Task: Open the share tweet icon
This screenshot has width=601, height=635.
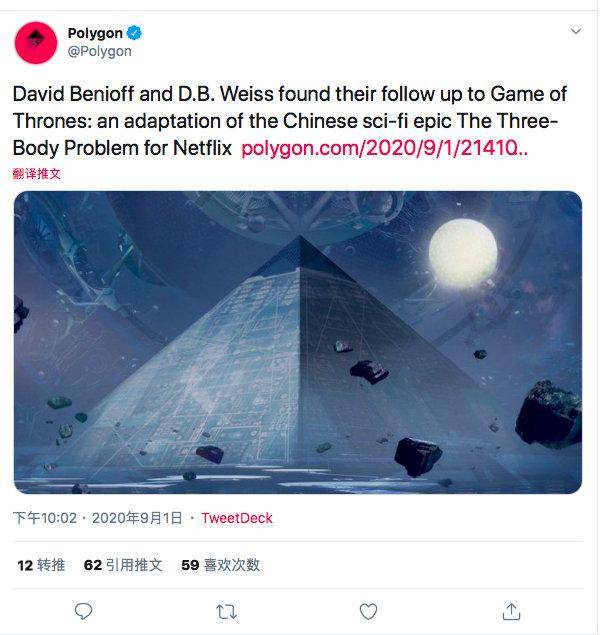Action: 511,611
